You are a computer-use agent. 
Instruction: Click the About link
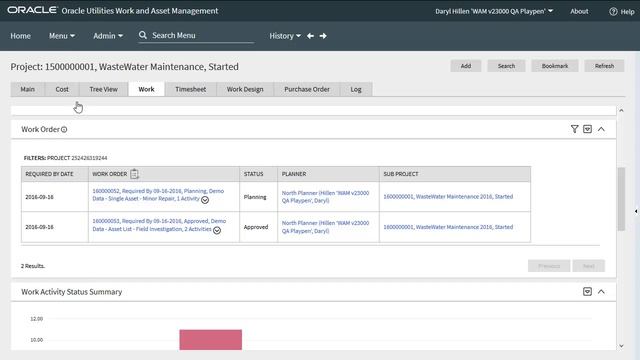coord(579,11)
